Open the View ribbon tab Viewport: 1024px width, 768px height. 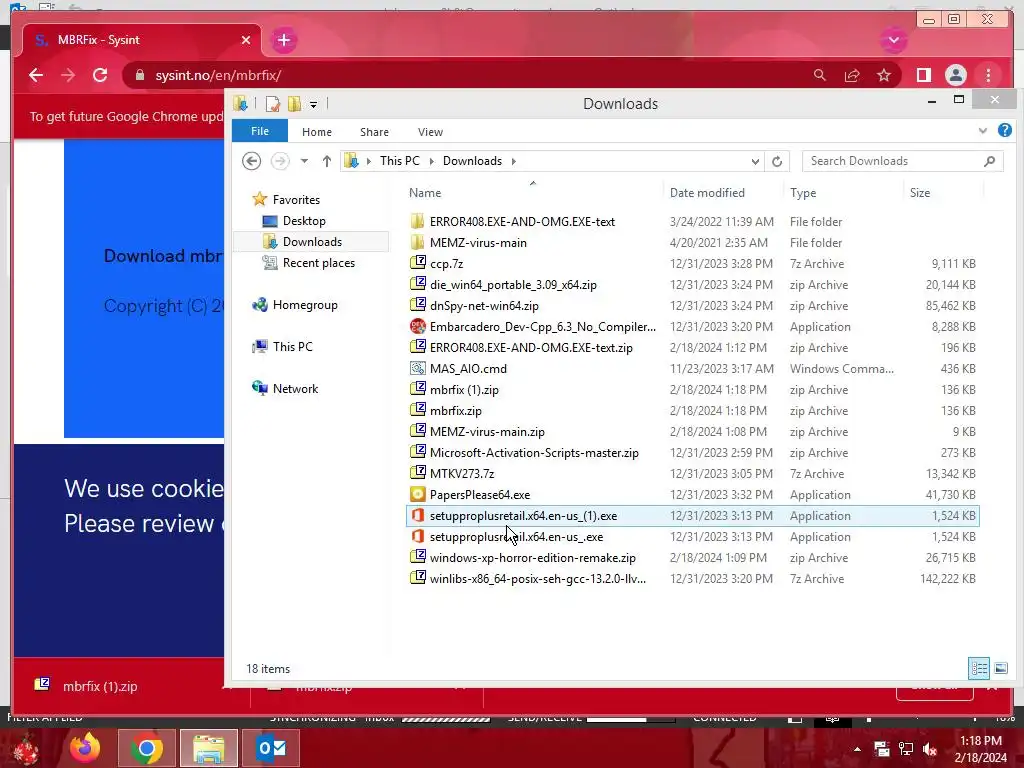430,132
